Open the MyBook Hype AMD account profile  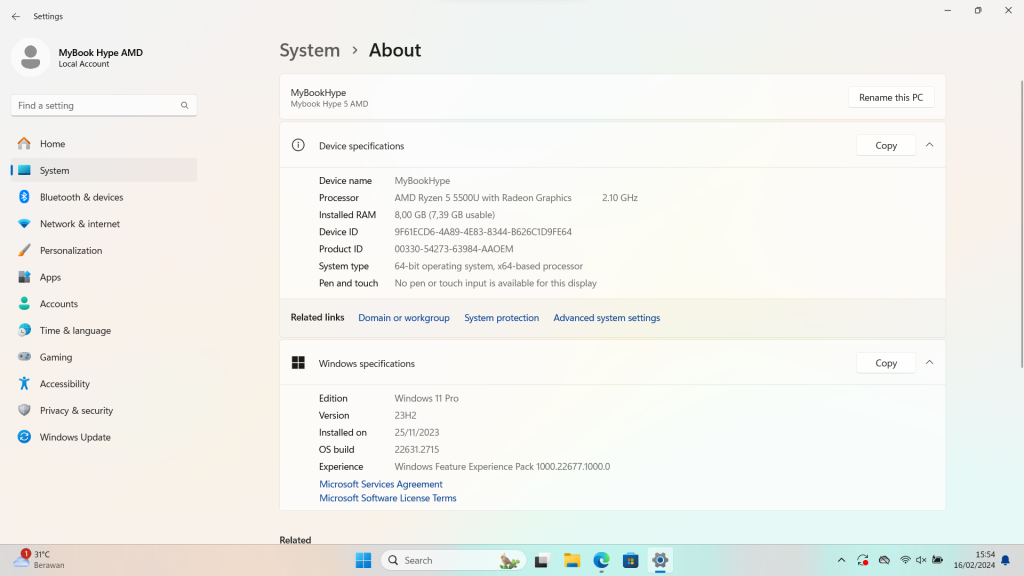(78, 57)
